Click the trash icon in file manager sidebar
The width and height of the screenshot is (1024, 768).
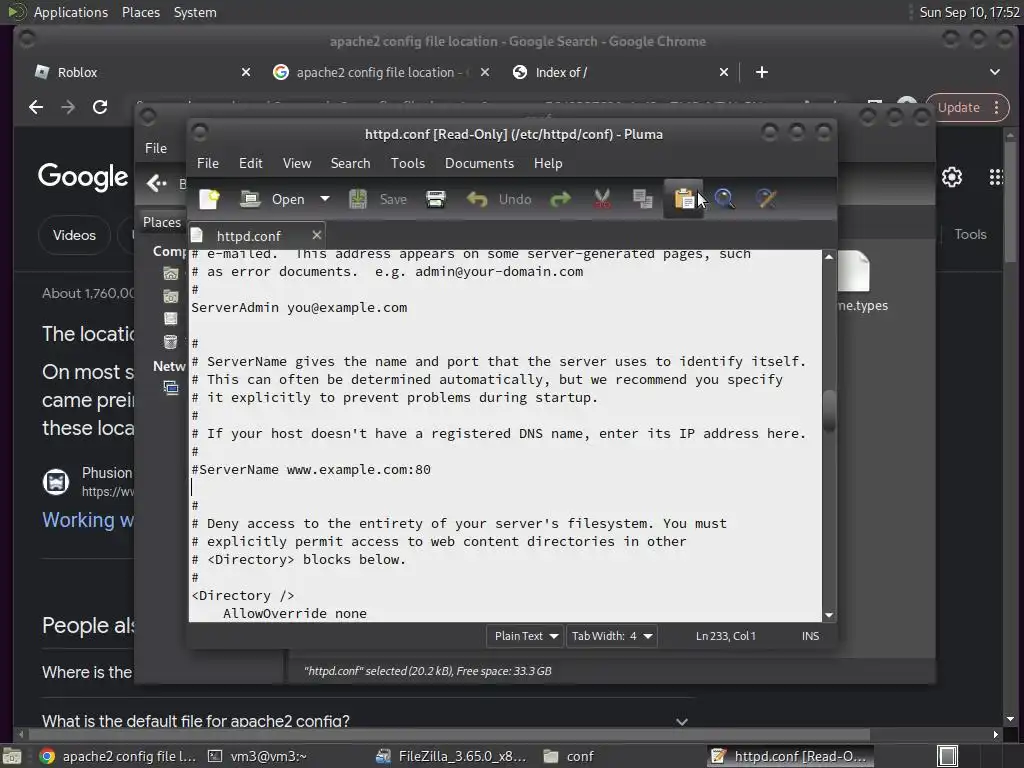[x=170, y=342]
